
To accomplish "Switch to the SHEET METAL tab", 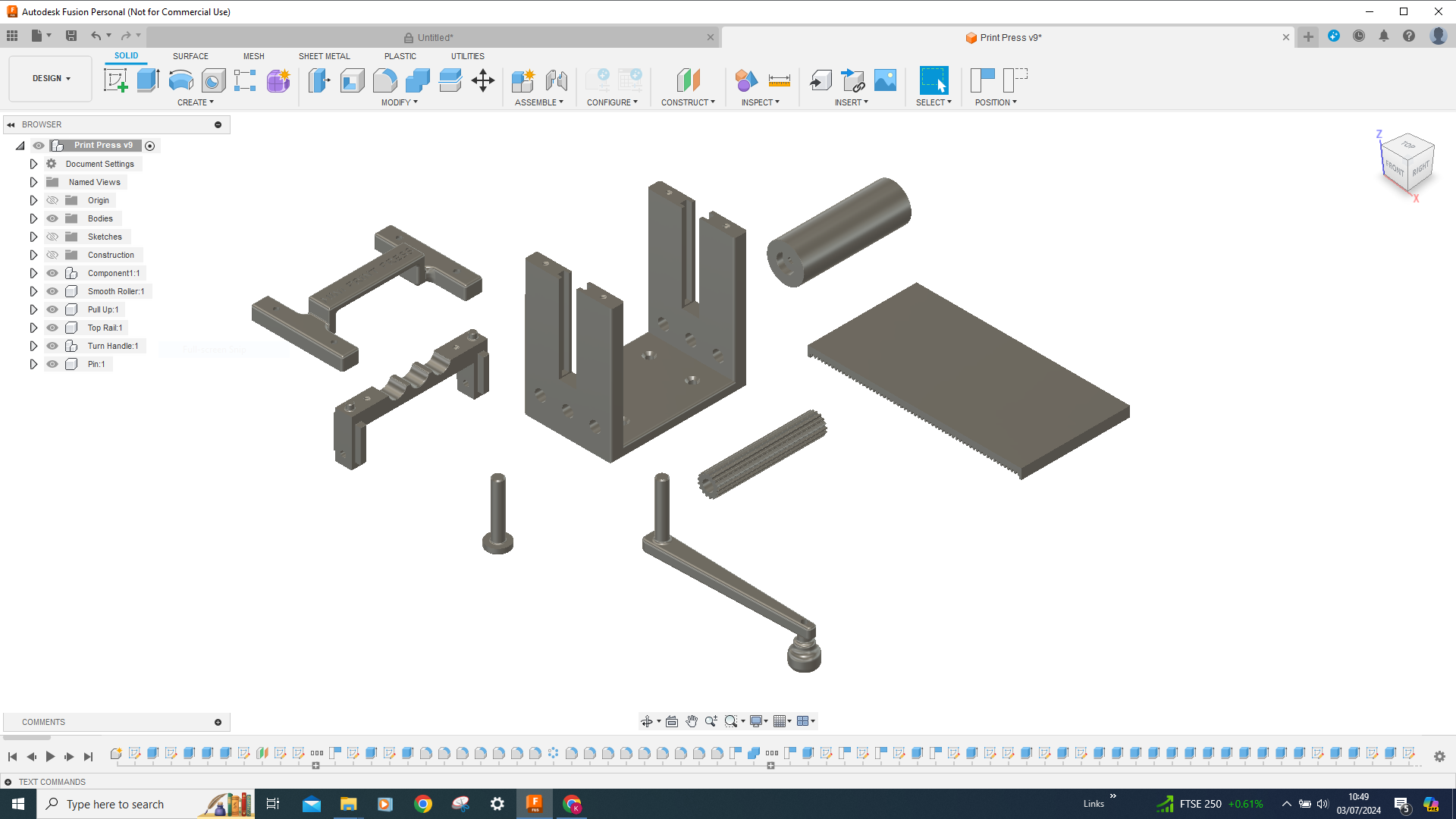I will tap(324, 56).
